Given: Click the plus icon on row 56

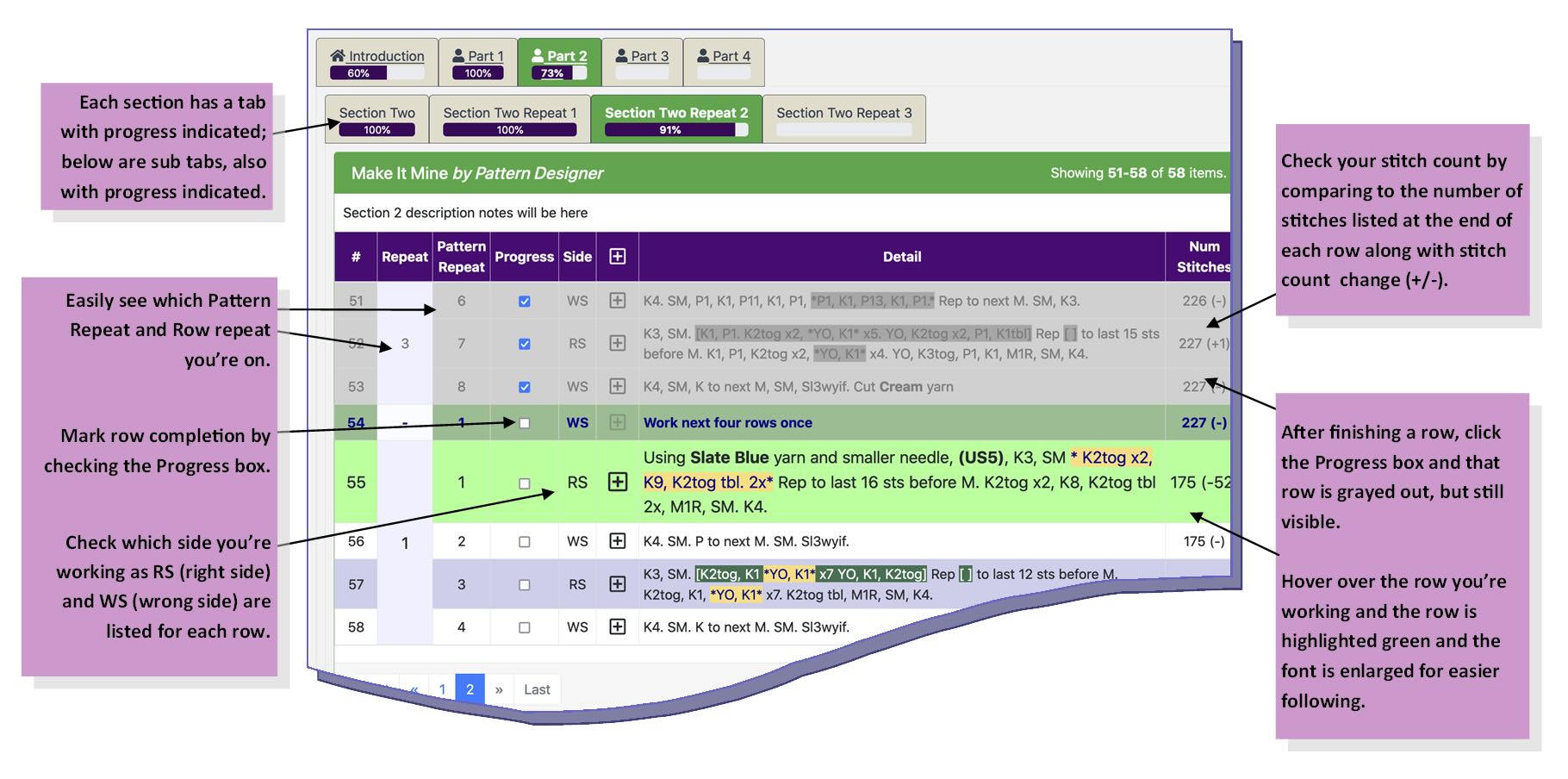Looking at the screenshot, I should point(618,541).
